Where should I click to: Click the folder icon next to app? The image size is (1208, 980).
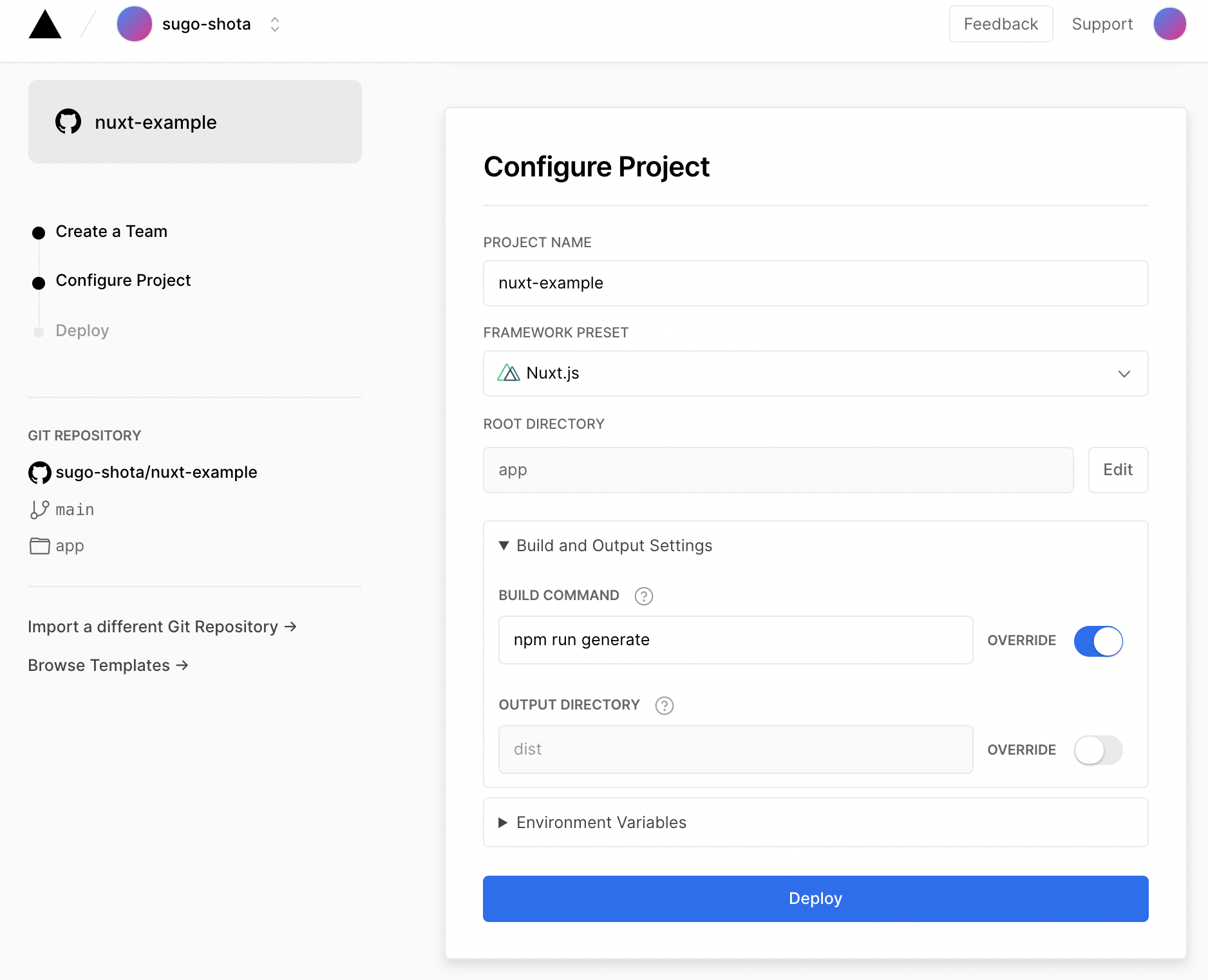[39, 546]
